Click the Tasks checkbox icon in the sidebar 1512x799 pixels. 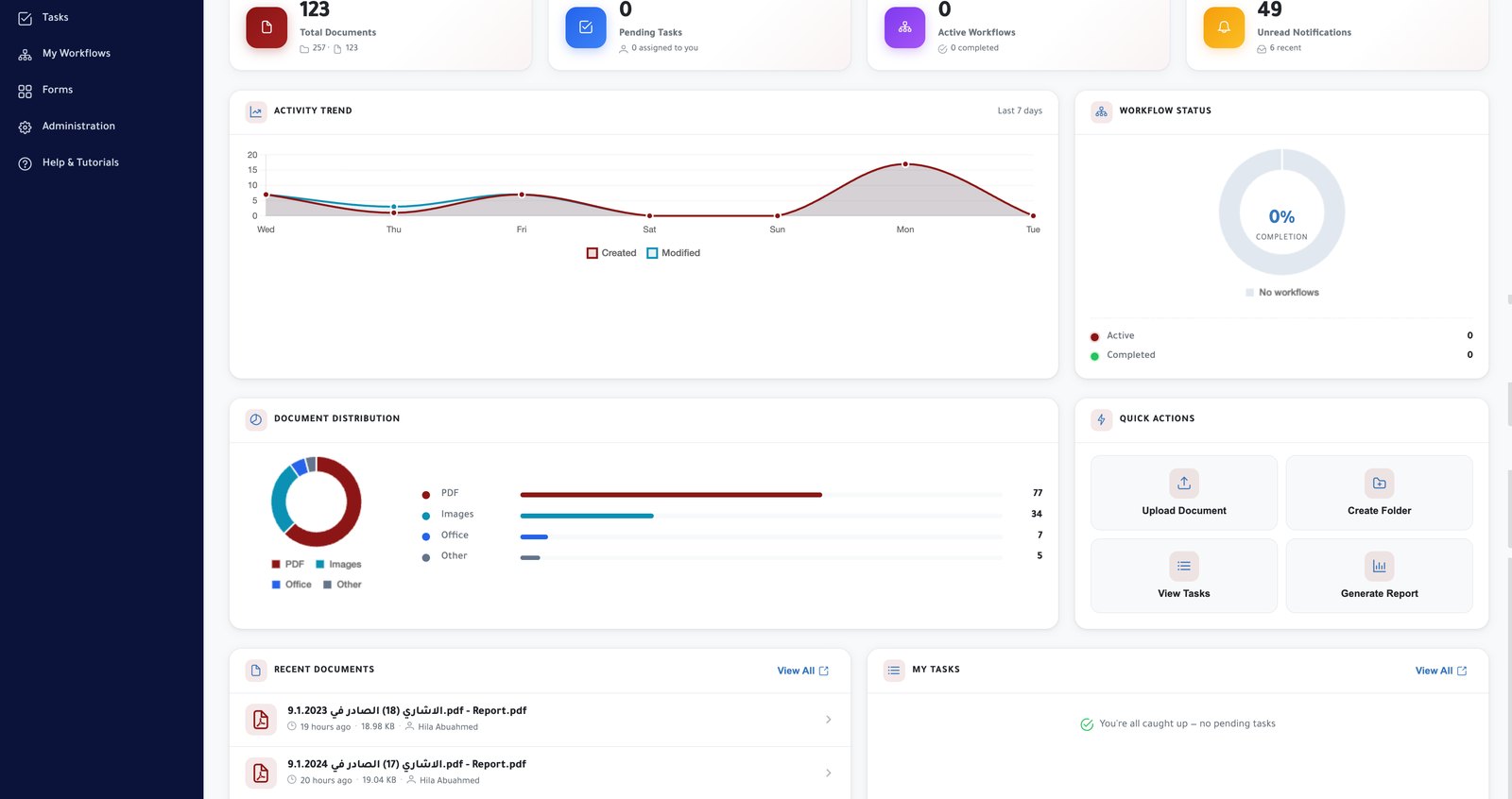[x=26, y=18]
